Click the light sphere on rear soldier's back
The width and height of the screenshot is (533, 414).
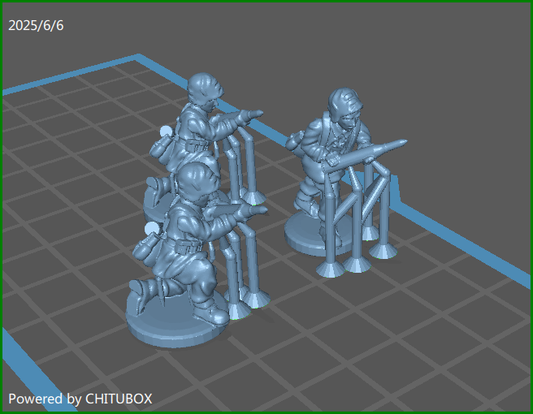[166, 132]
